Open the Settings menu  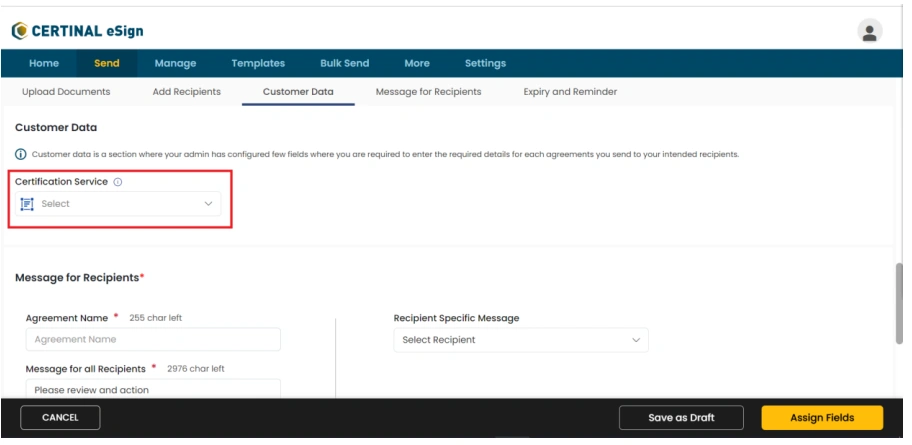pyautogui.click(x=485, y=63)
